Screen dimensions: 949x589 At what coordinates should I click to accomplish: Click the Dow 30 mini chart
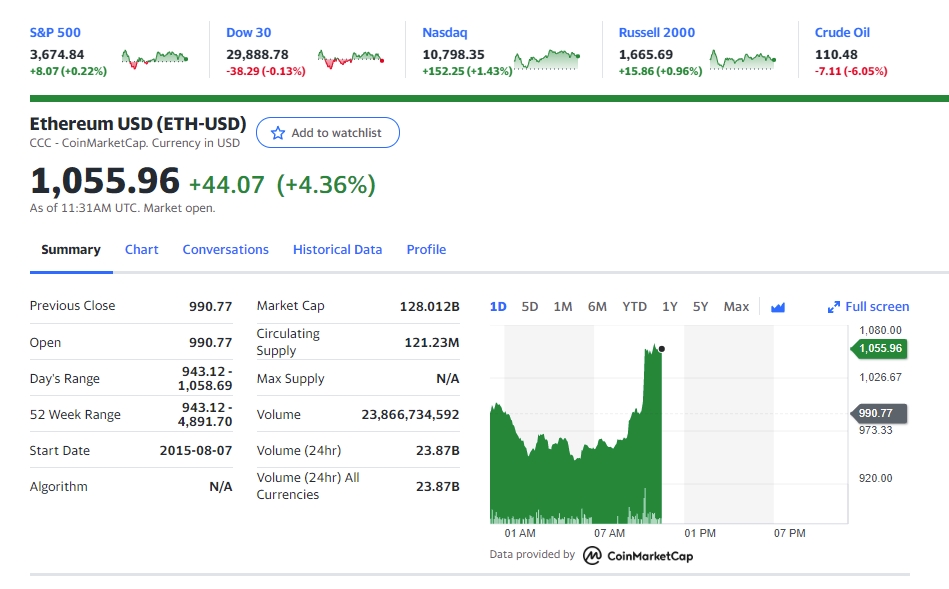(x=350, y=60)
